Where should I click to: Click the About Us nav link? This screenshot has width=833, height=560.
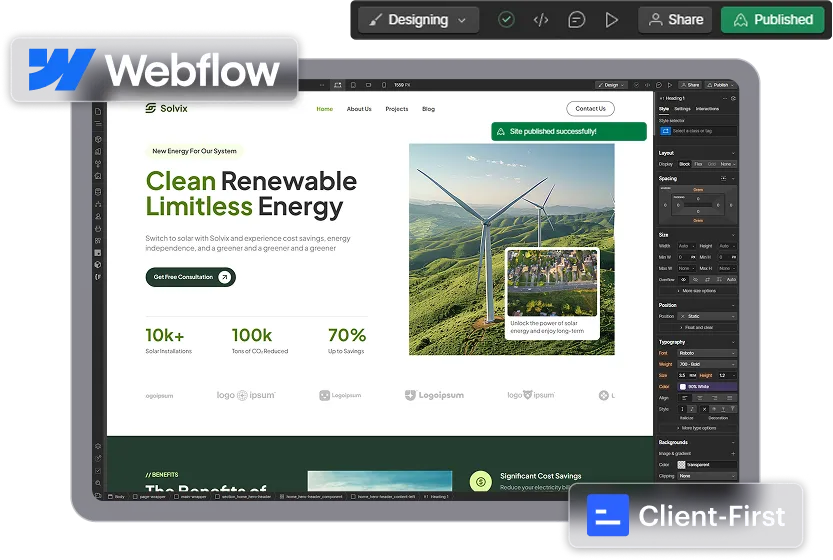coord(359,109)
